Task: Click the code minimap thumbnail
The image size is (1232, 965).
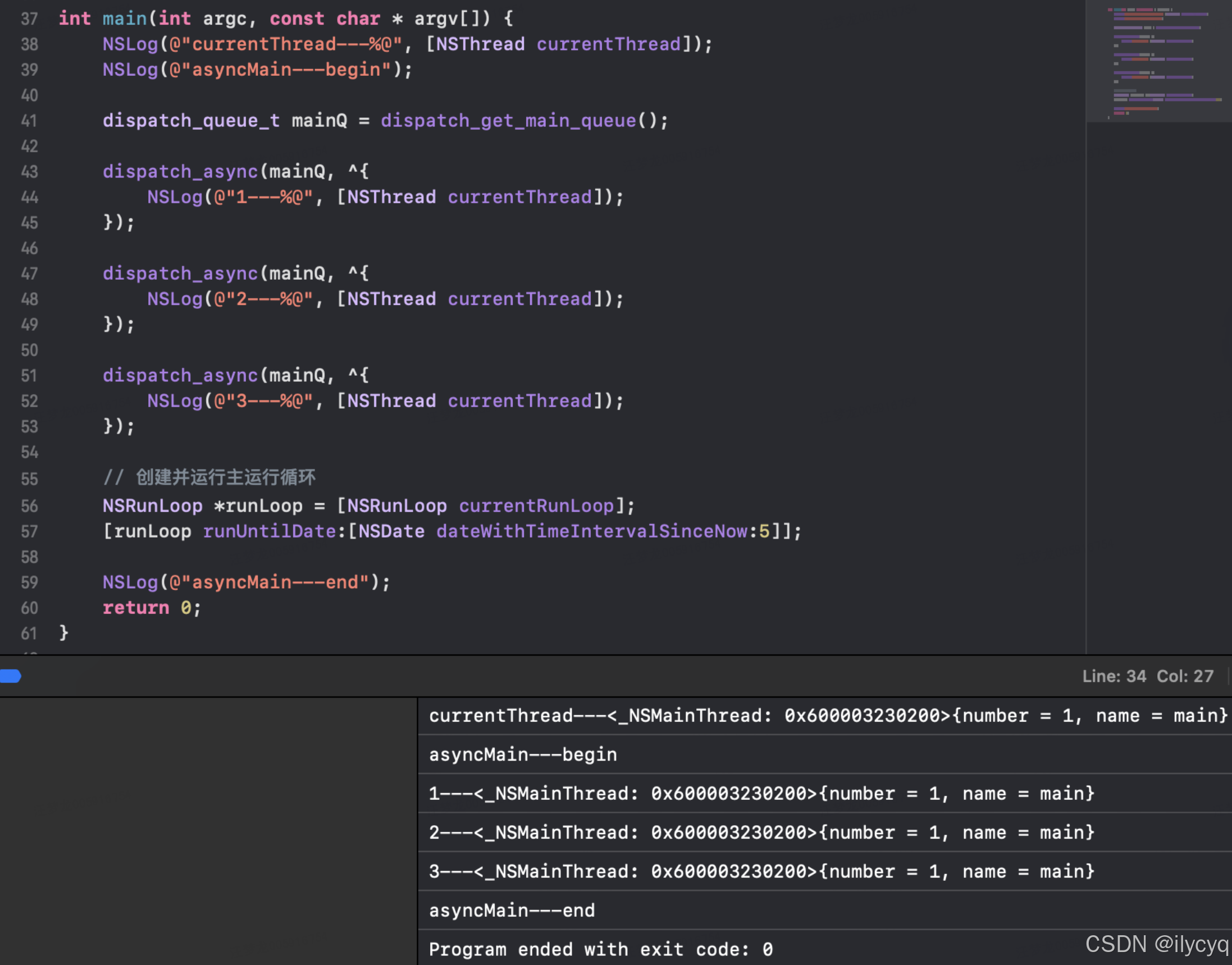Action: [1158, 61]
